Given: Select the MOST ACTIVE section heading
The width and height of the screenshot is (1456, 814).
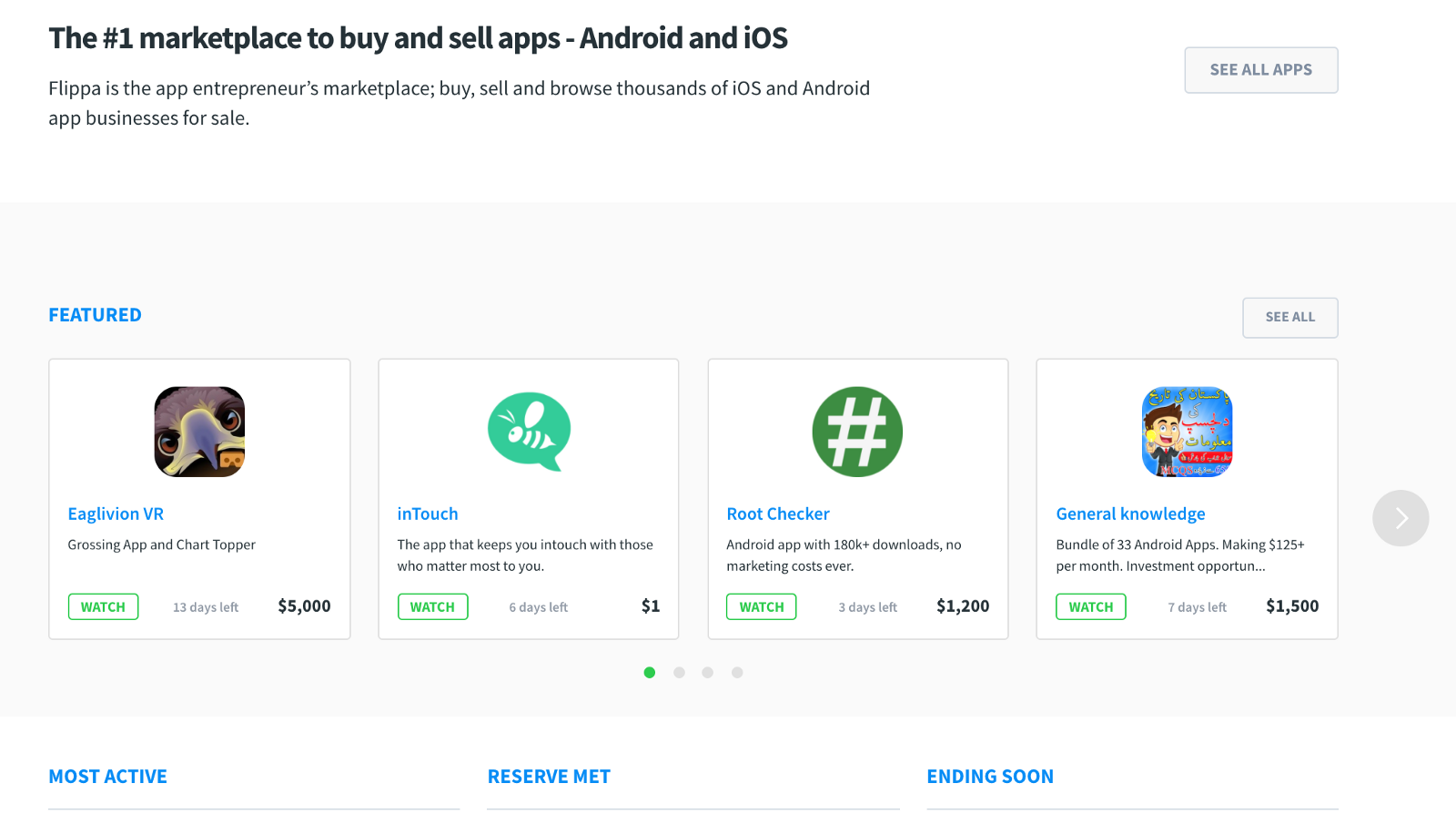Looking at the screenshot, I should (x=107, y=777).
